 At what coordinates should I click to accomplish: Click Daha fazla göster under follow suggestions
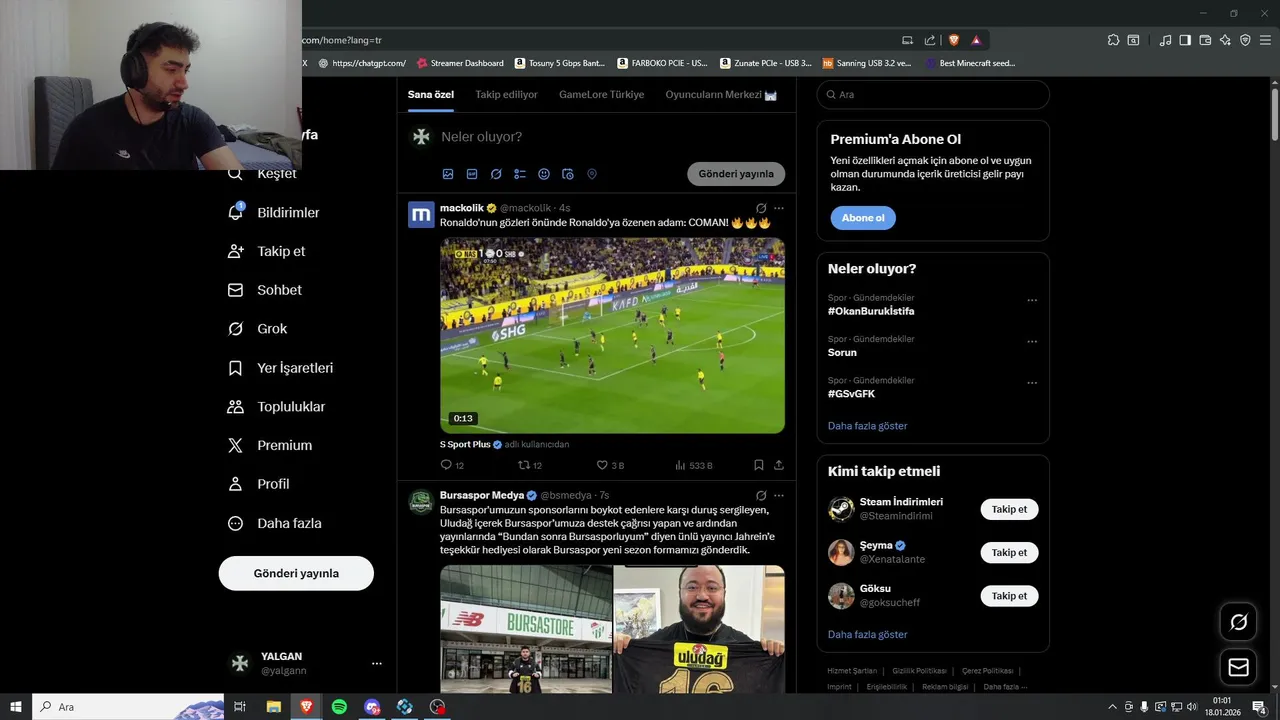point(868,635)
